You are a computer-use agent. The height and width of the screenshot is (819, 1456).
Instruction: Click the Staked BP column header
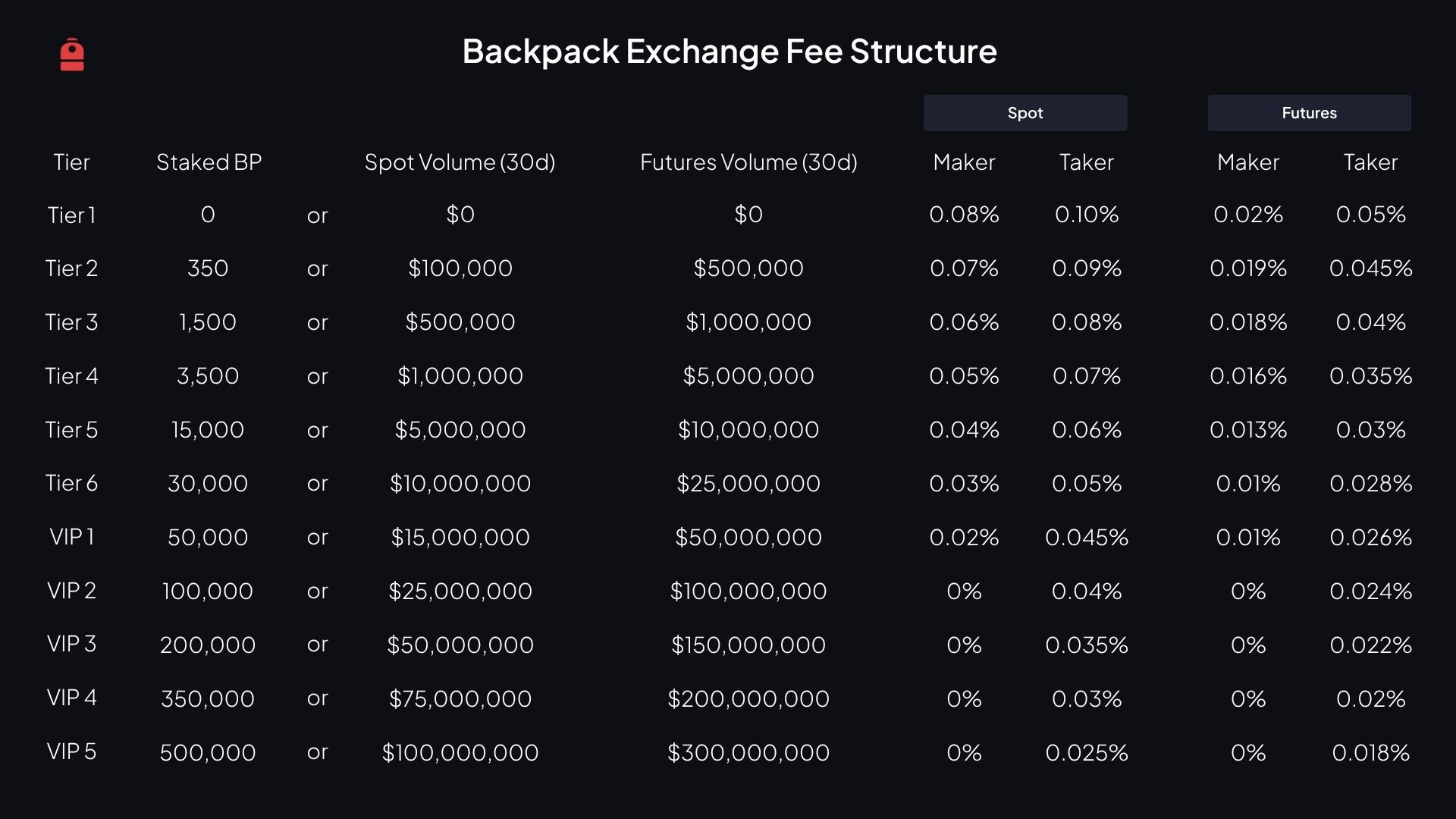tap(209, 162)
